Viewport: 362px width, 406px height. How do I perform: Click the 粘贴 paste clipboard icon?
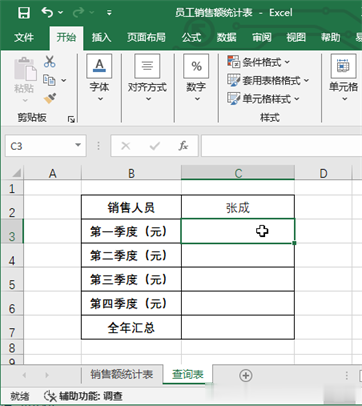(25, 69)
